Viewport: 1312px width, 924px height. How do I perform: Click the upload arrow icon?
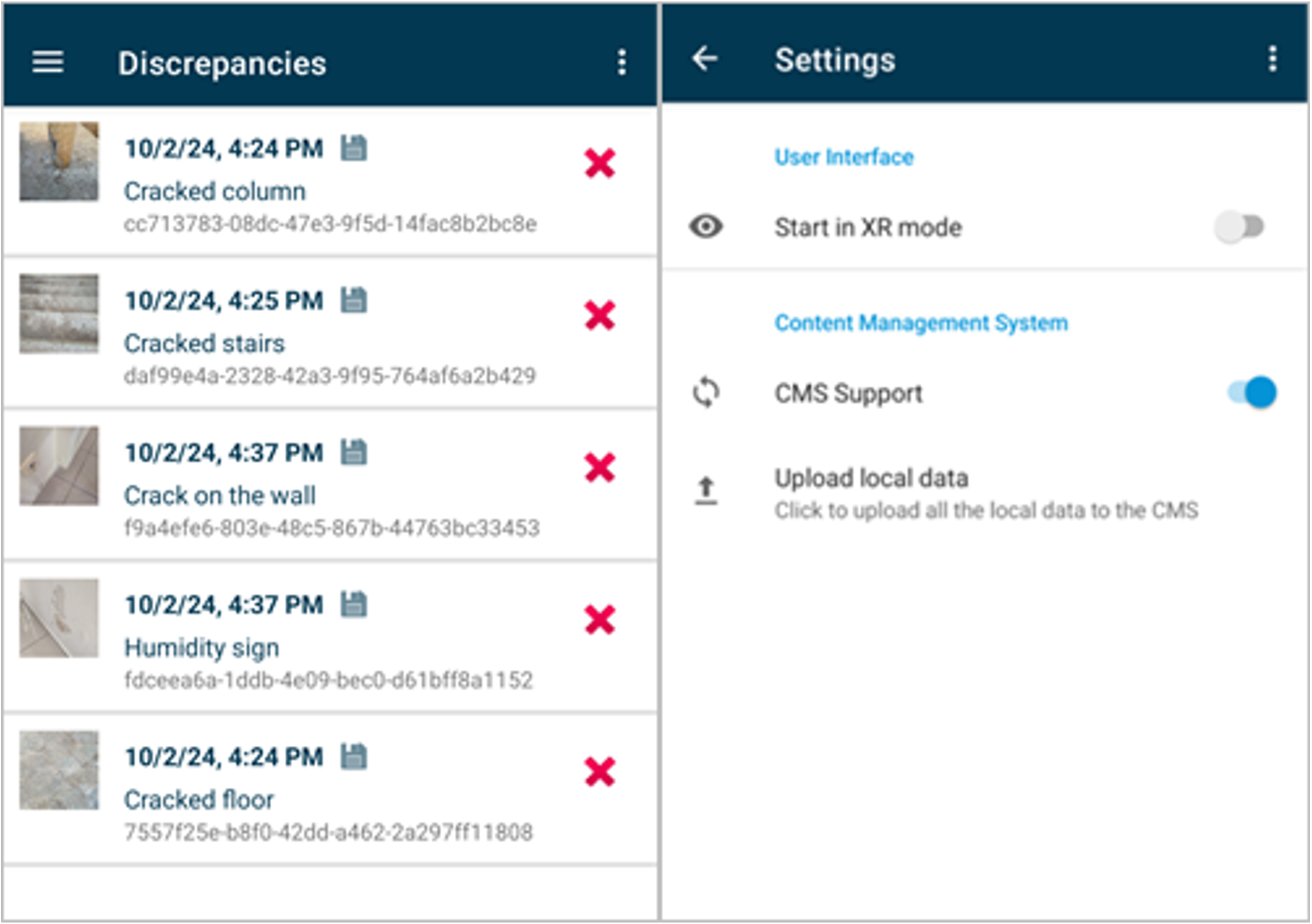(x=706, y=490)
